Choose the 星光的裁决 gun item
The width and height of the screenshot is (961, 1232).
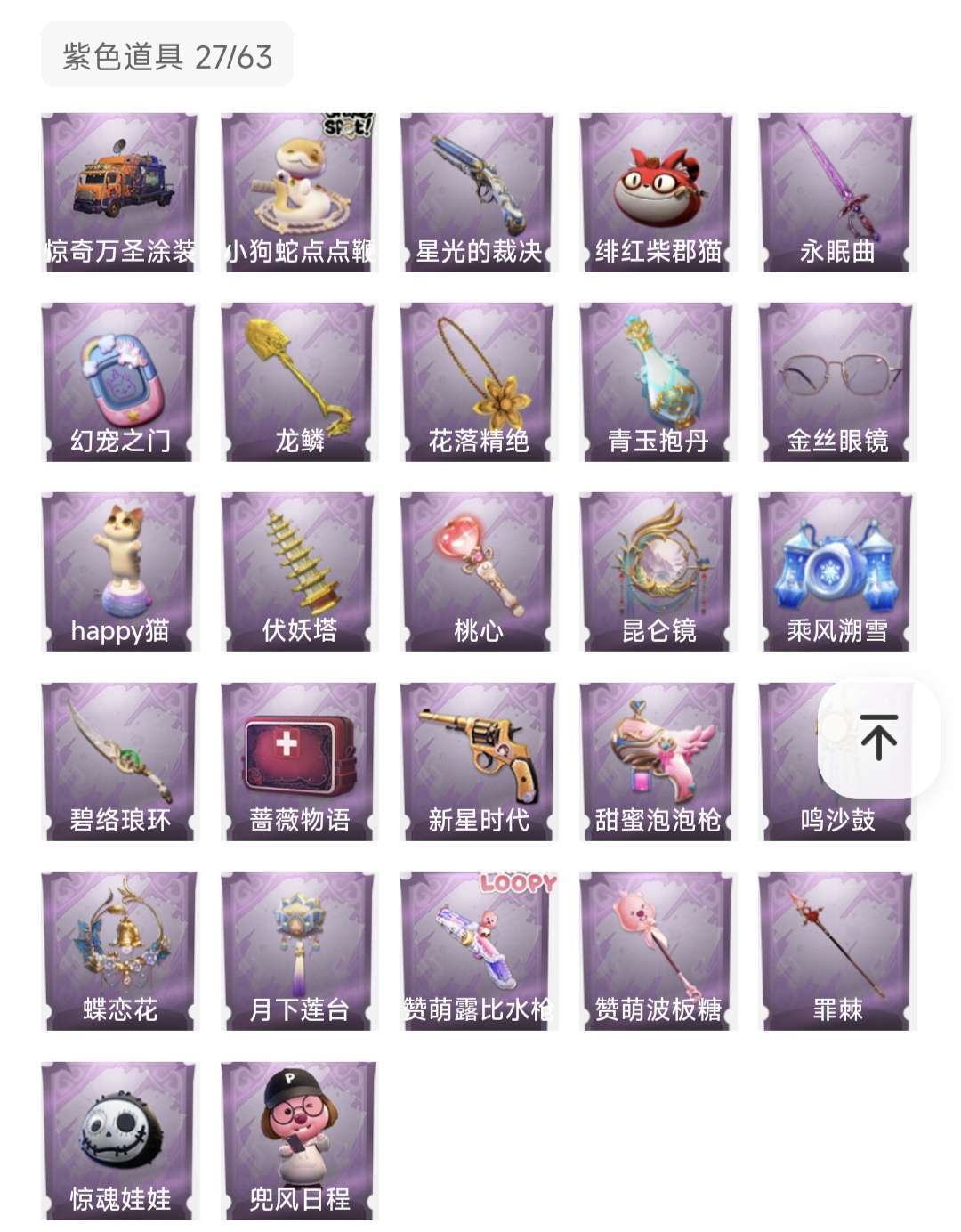click(x=479, y=192)
